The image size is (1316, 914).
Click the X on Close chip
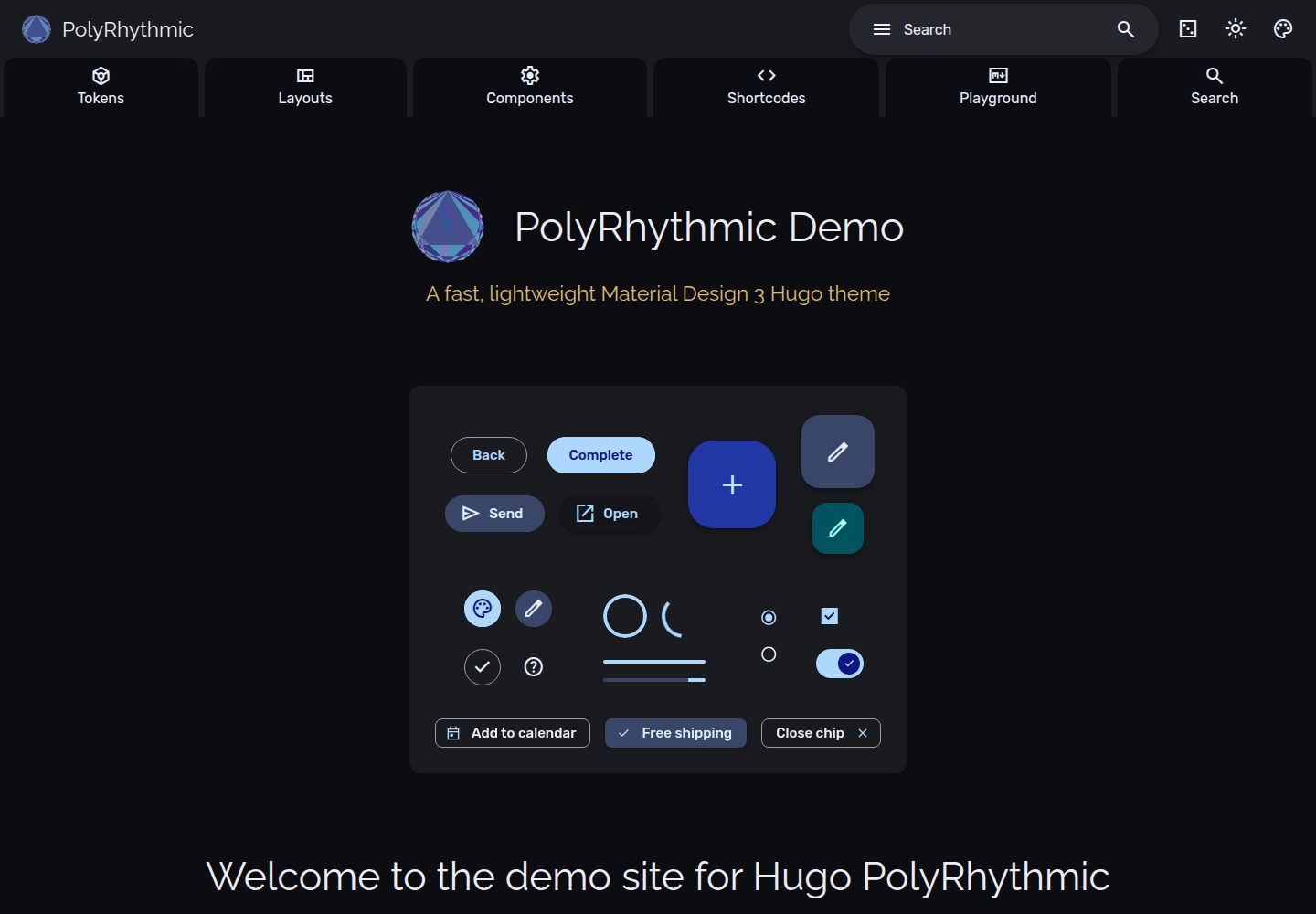(x=863, y=733)
